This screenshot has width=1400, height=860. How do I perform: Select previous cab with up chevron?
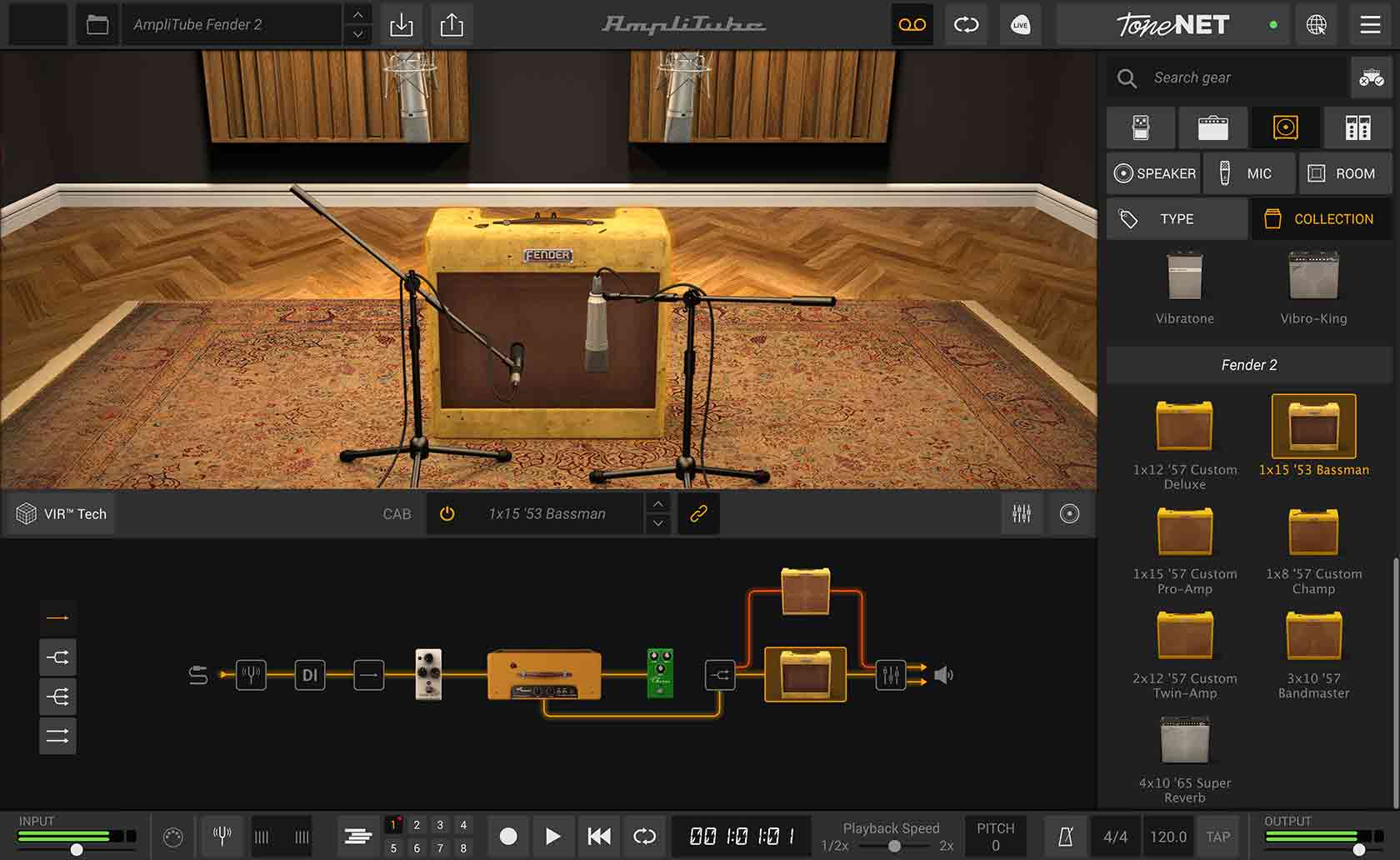658,504
